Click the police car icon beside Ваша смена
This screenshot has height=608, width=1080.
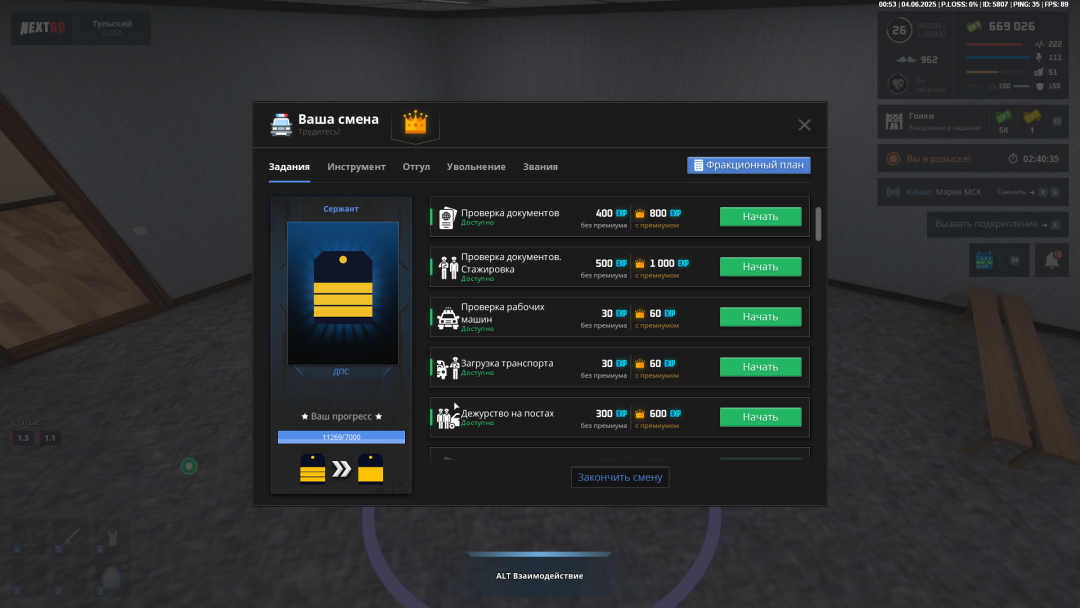point(281,125)
